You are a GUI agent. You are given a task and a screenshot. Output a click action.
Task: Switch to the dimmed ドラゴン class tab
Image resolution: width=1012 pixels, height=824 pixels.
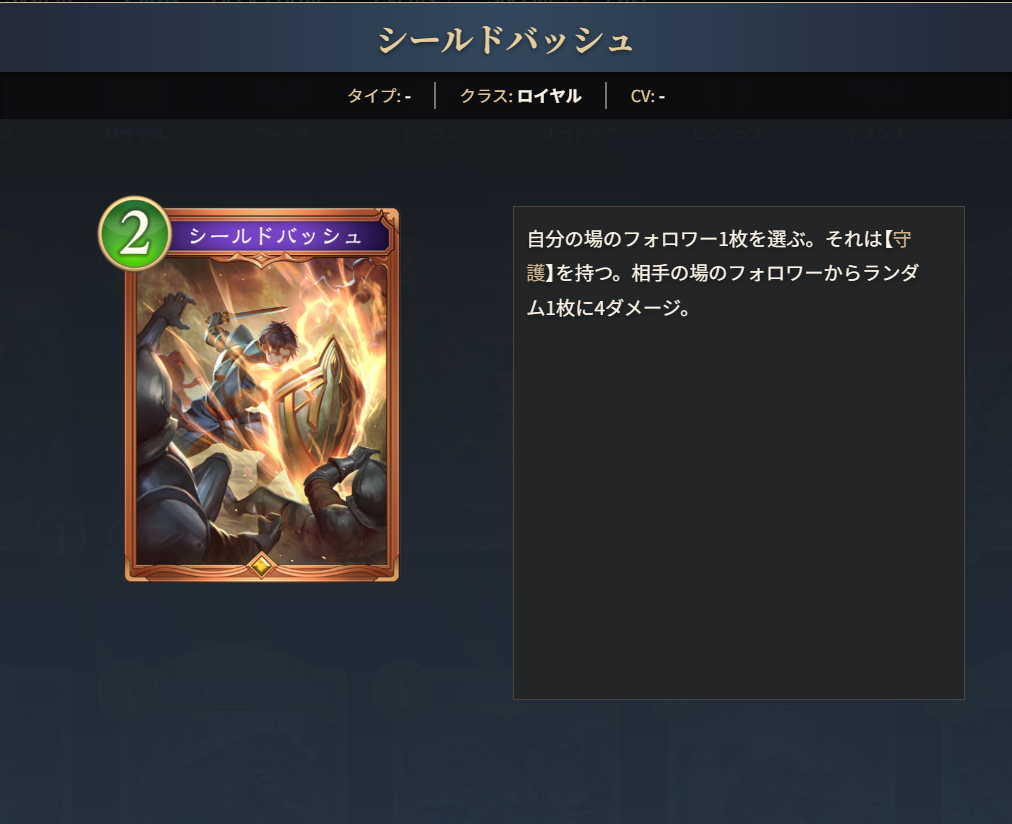[x=431, y=134]
